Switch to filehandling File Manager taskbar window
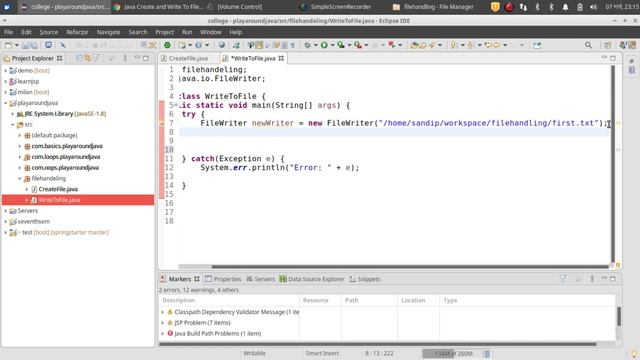Image resolution: width=640 pixels, height=360 pixels. tap(433, 7)
